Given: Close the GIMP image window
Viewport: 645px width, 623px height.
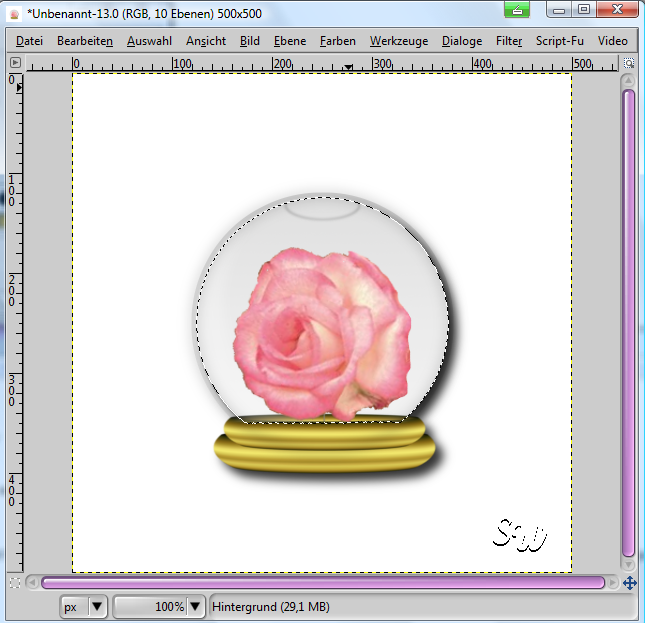Looking at the screenshot, I should pos(617,9).
